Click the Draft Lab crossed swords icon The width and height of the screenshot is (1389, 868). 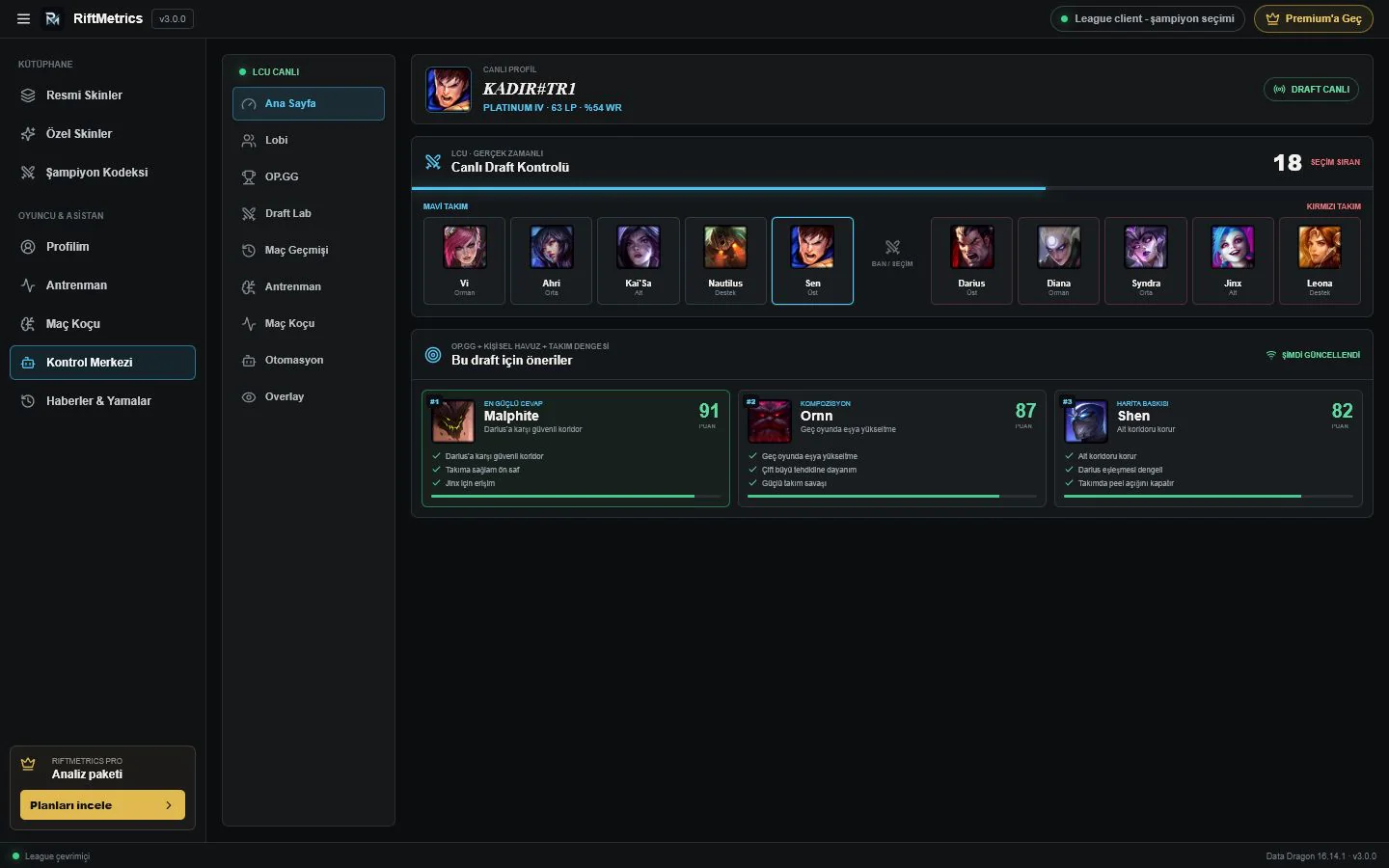(249, 214)
